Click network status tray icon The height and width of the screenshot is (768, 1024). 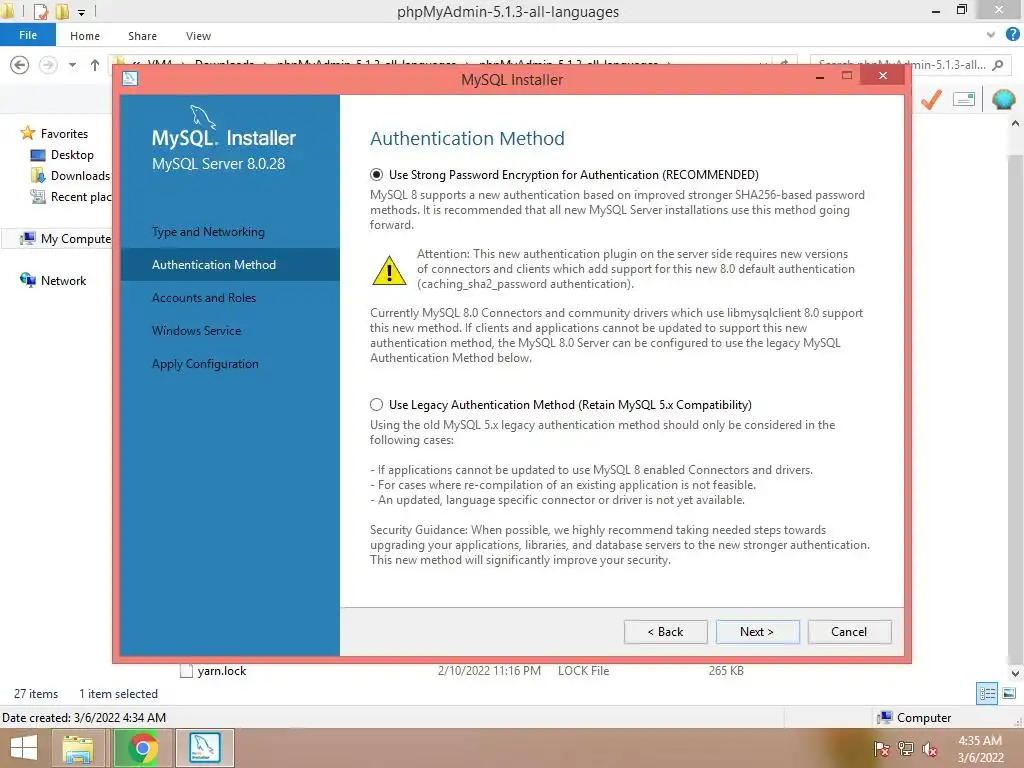(906, 749)
